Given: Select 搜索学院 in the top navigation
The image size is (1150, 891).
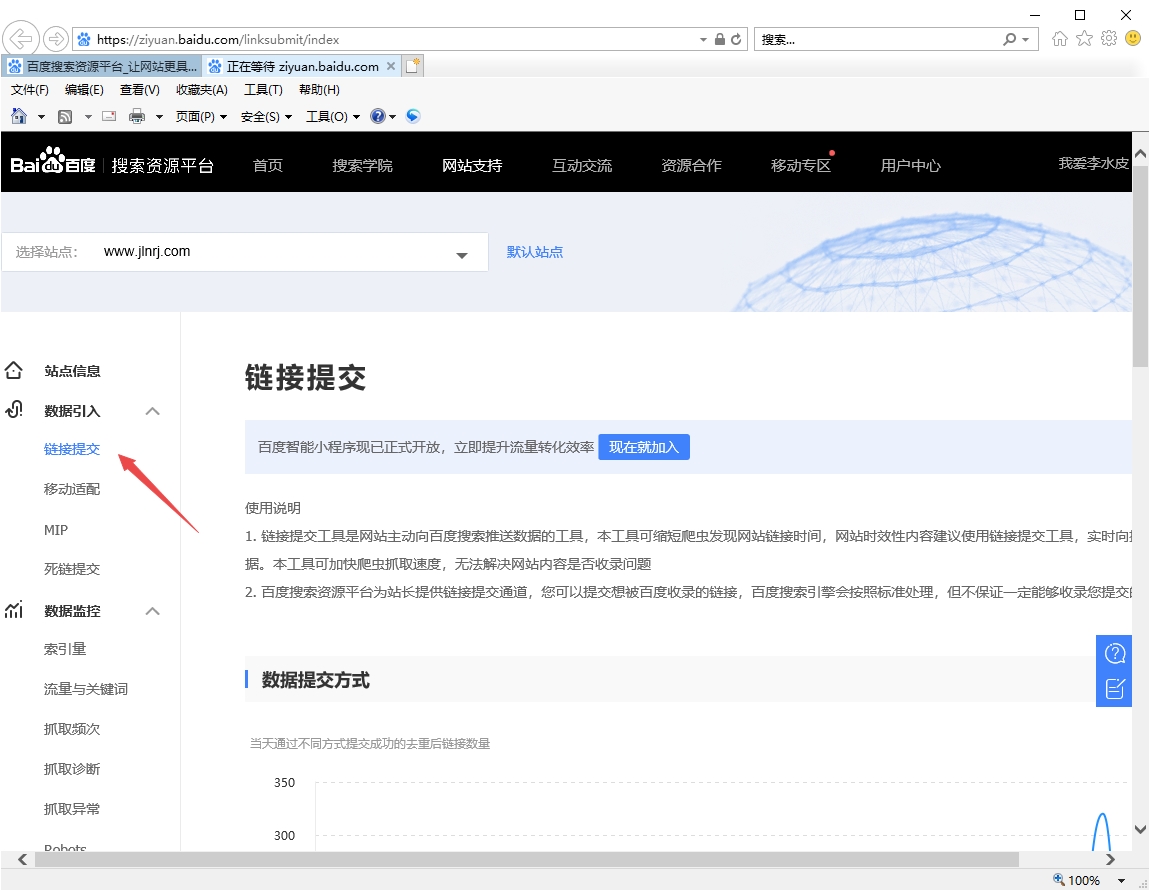Looking at the screenshot, I should click(x=362, y=166).
